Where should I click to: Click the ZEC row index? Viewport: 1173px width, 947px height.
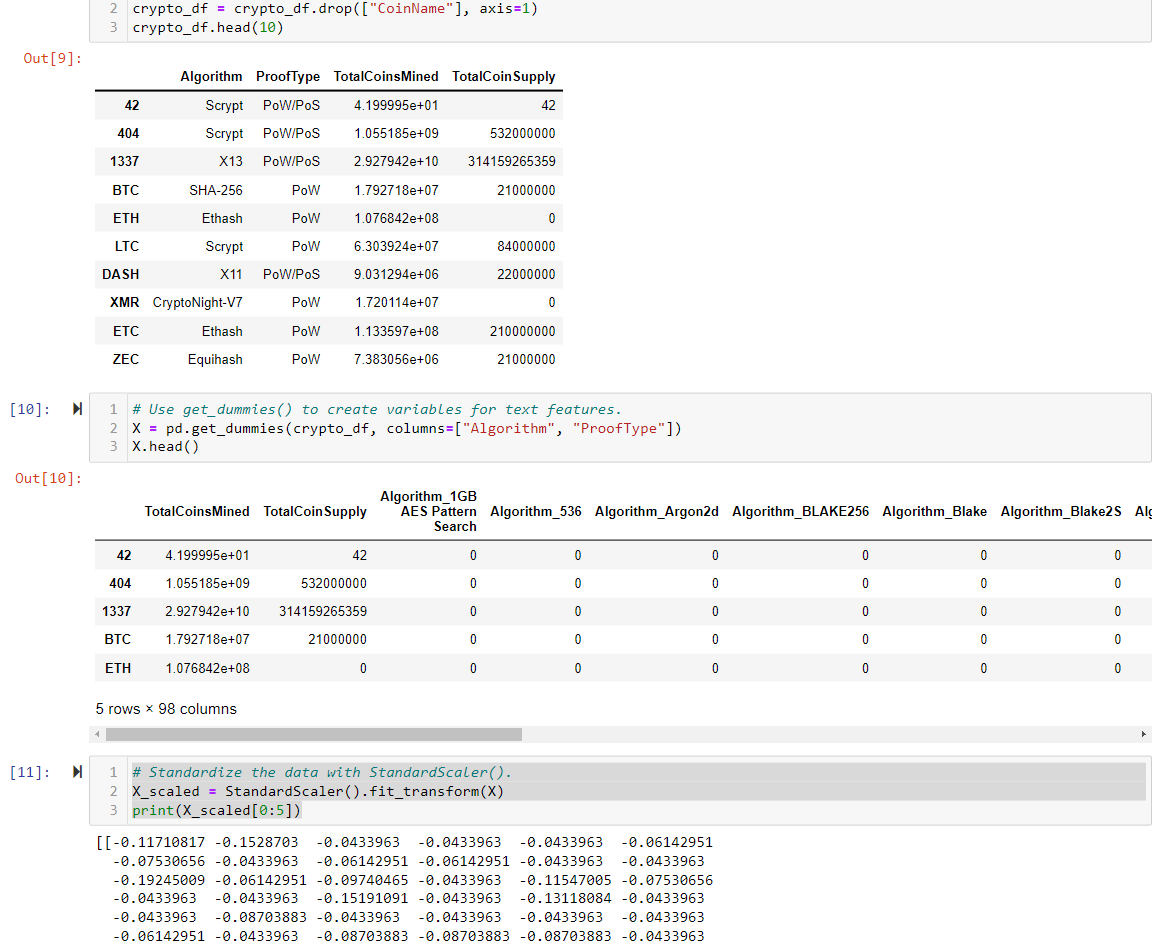(126, 359)
